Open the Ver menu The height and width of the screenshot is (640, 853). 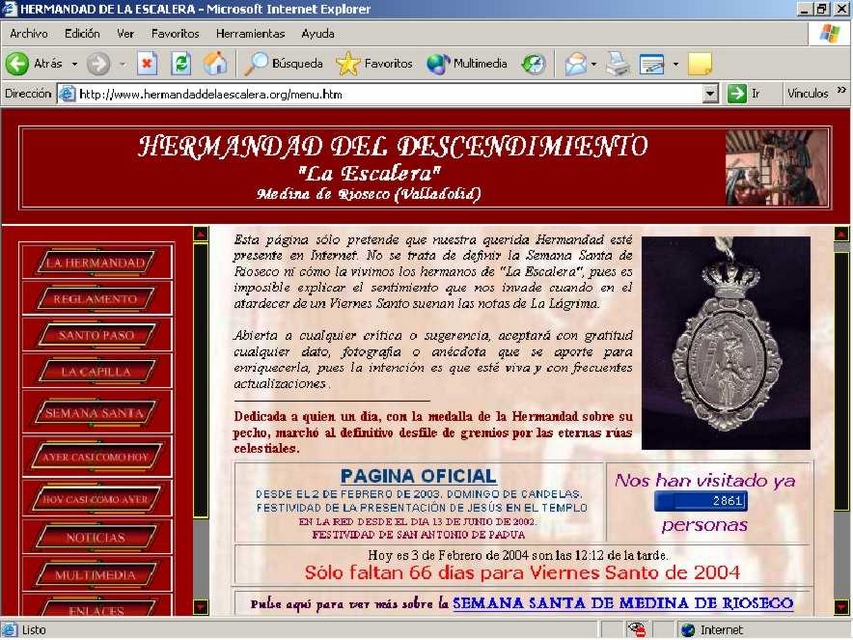126,34
